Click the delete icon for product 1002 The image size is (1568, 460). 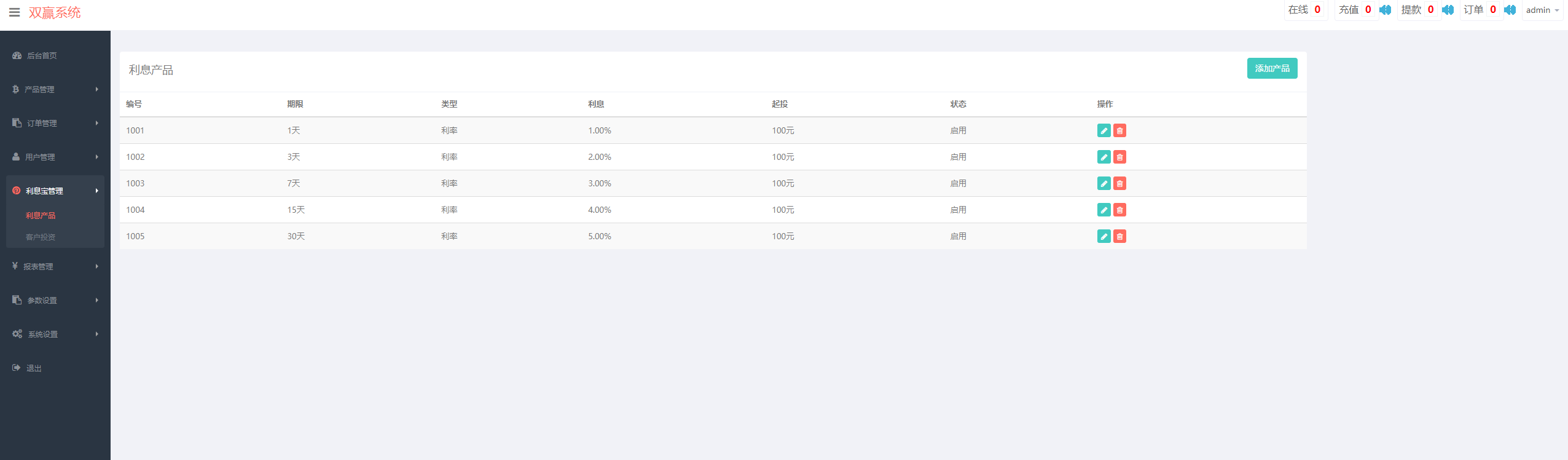click(1119, 157)
